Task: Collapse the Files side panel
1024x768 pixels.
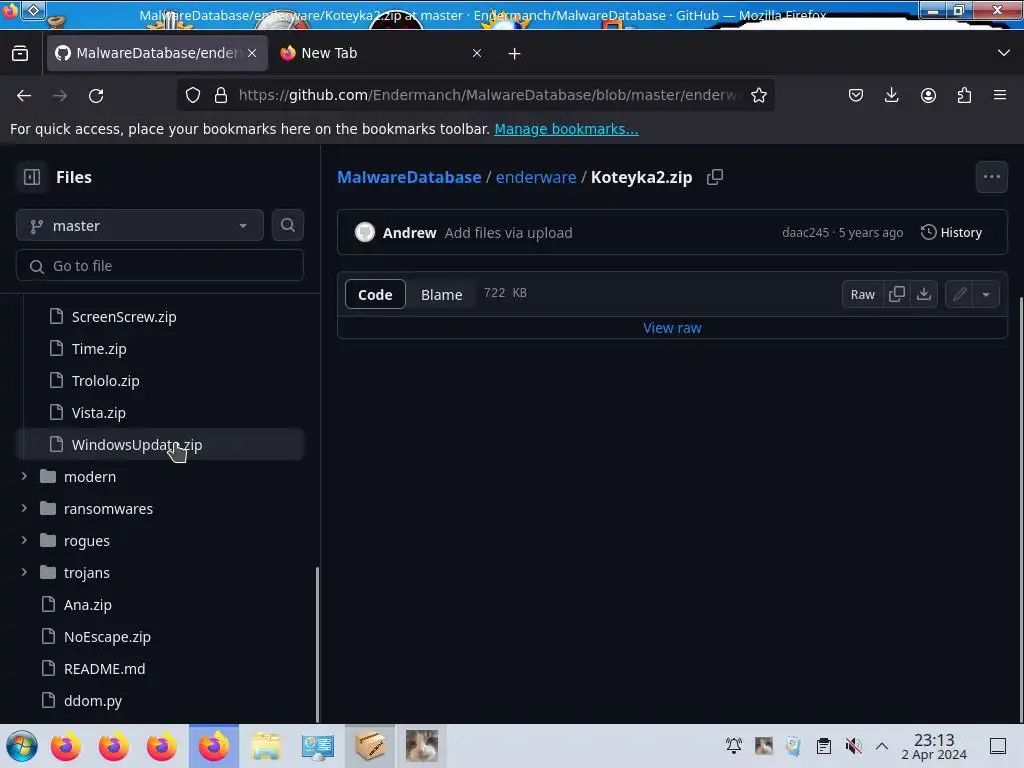Action: coord(31,177)
